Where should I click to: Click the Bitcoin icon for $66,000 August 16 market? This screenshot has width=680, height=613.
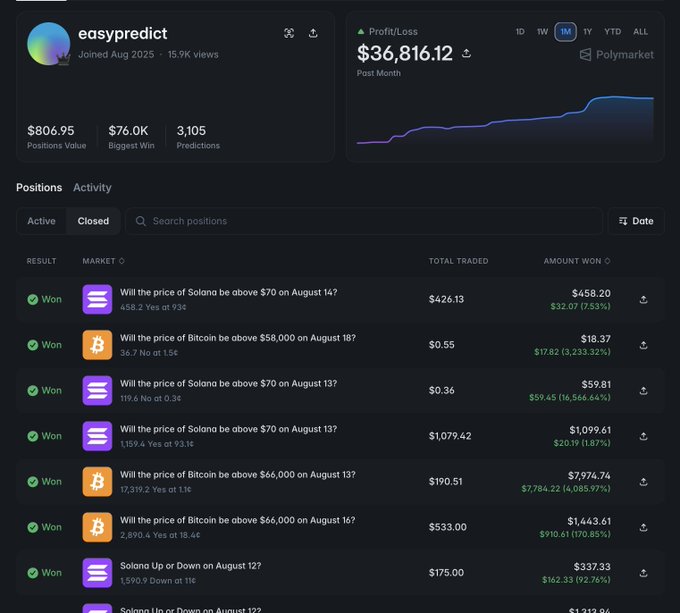pos(97,527)
